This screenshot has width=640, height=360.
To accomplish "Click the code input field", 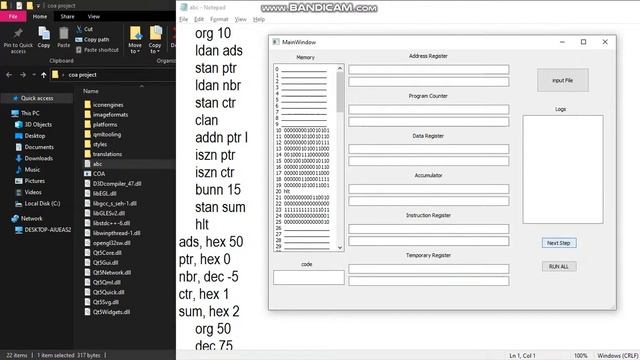I will point(309,278).
